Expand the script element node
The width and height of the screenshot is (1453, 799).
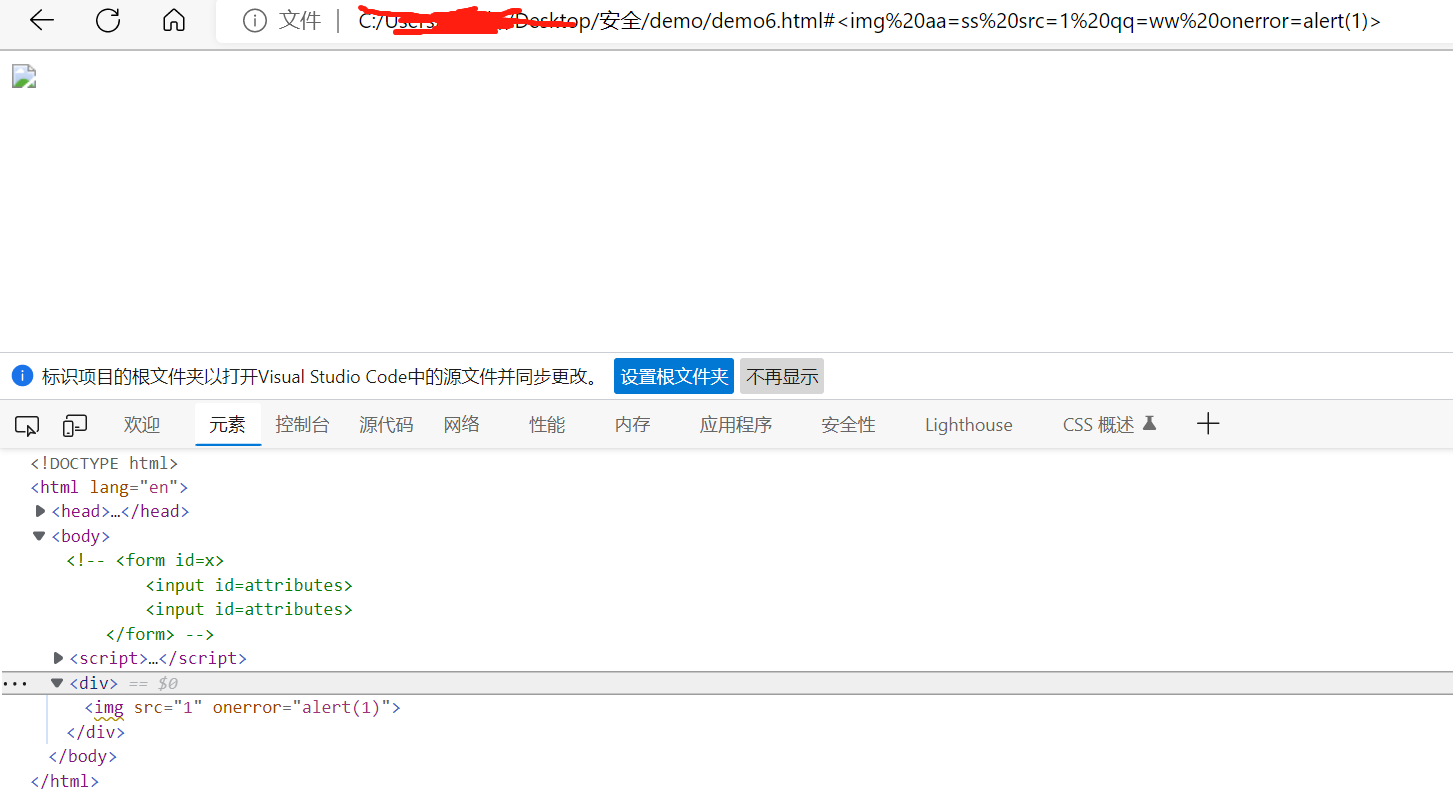pos(59,658)
